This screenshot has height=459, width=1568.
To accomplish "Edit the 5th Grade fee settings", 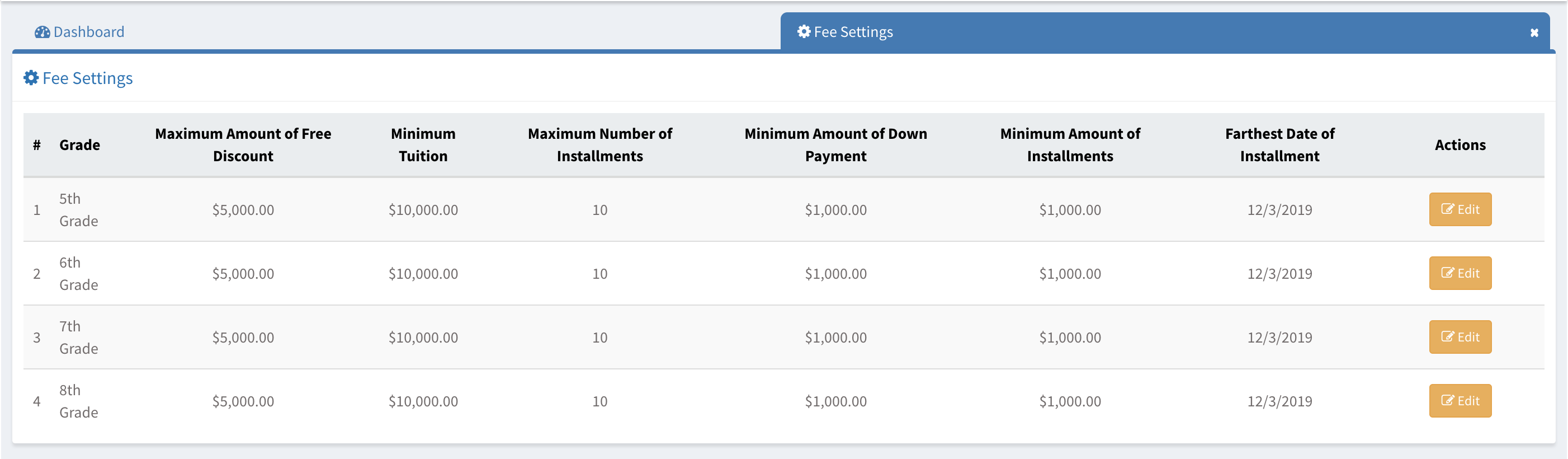I will click(x=1460, y=210).
